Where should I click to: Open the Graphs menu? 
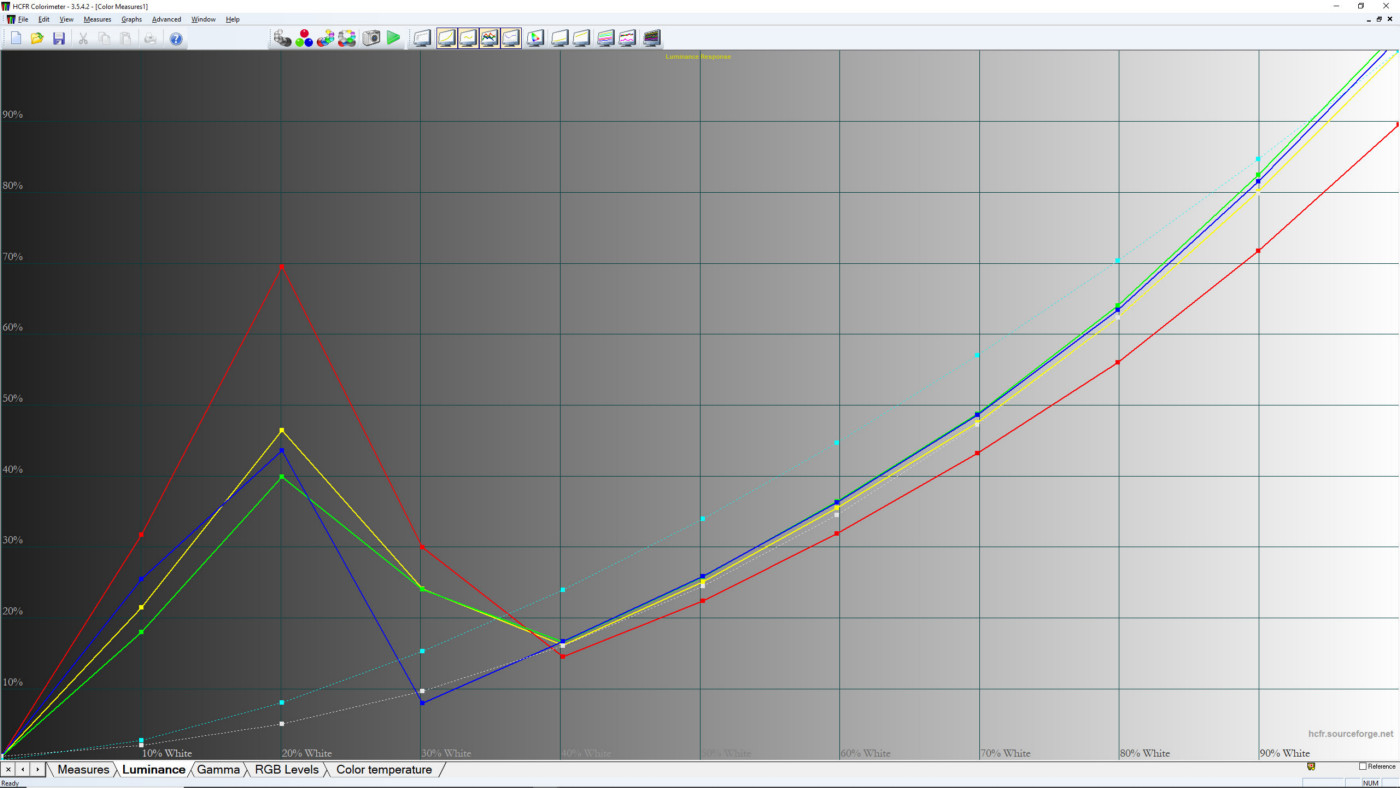tap(132, 19)
